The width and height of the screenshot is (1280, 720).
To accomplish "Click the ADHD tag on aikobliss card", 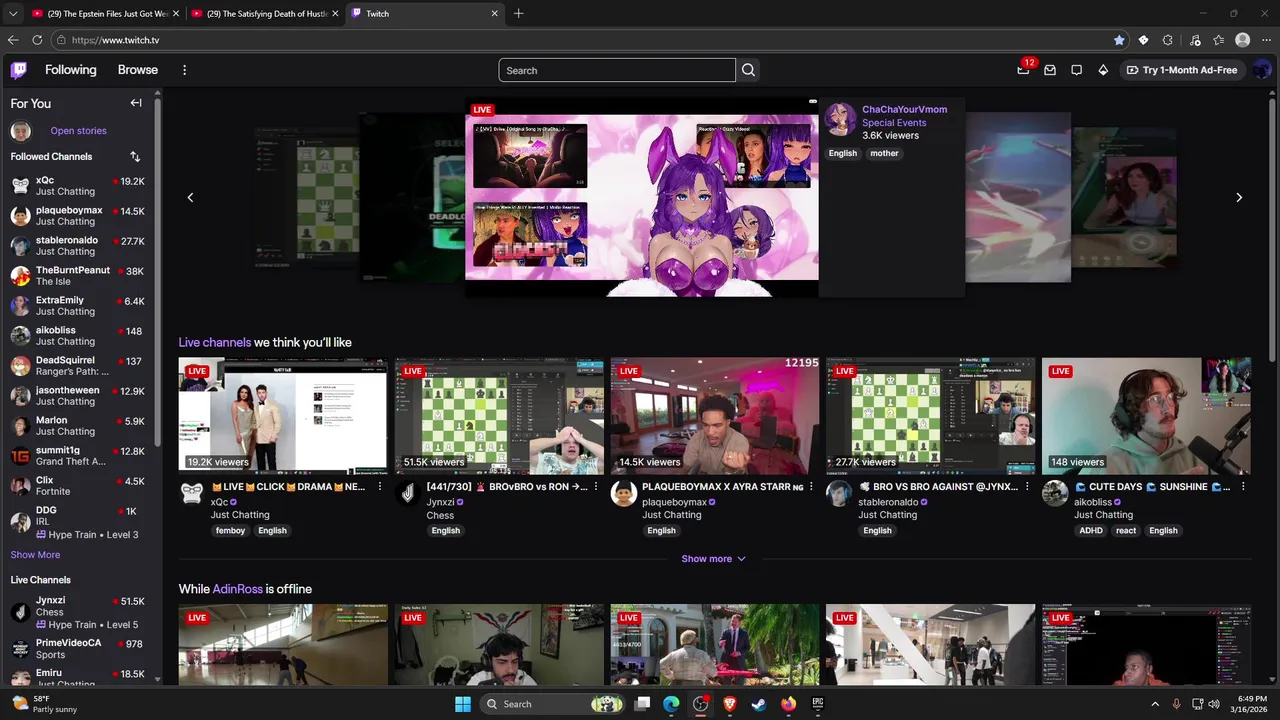I will click(1091, 531).
